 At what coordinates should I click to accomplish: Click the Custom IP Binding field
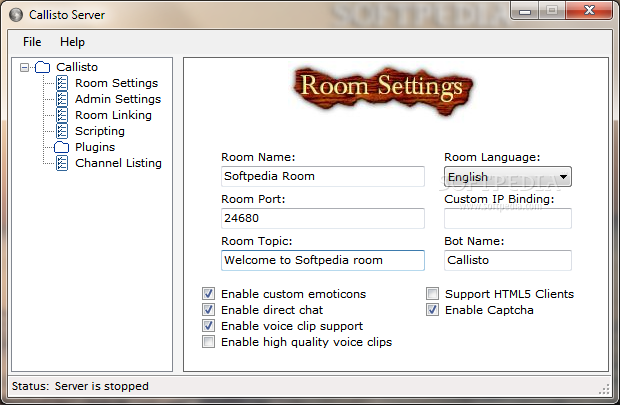click(508, 218)
